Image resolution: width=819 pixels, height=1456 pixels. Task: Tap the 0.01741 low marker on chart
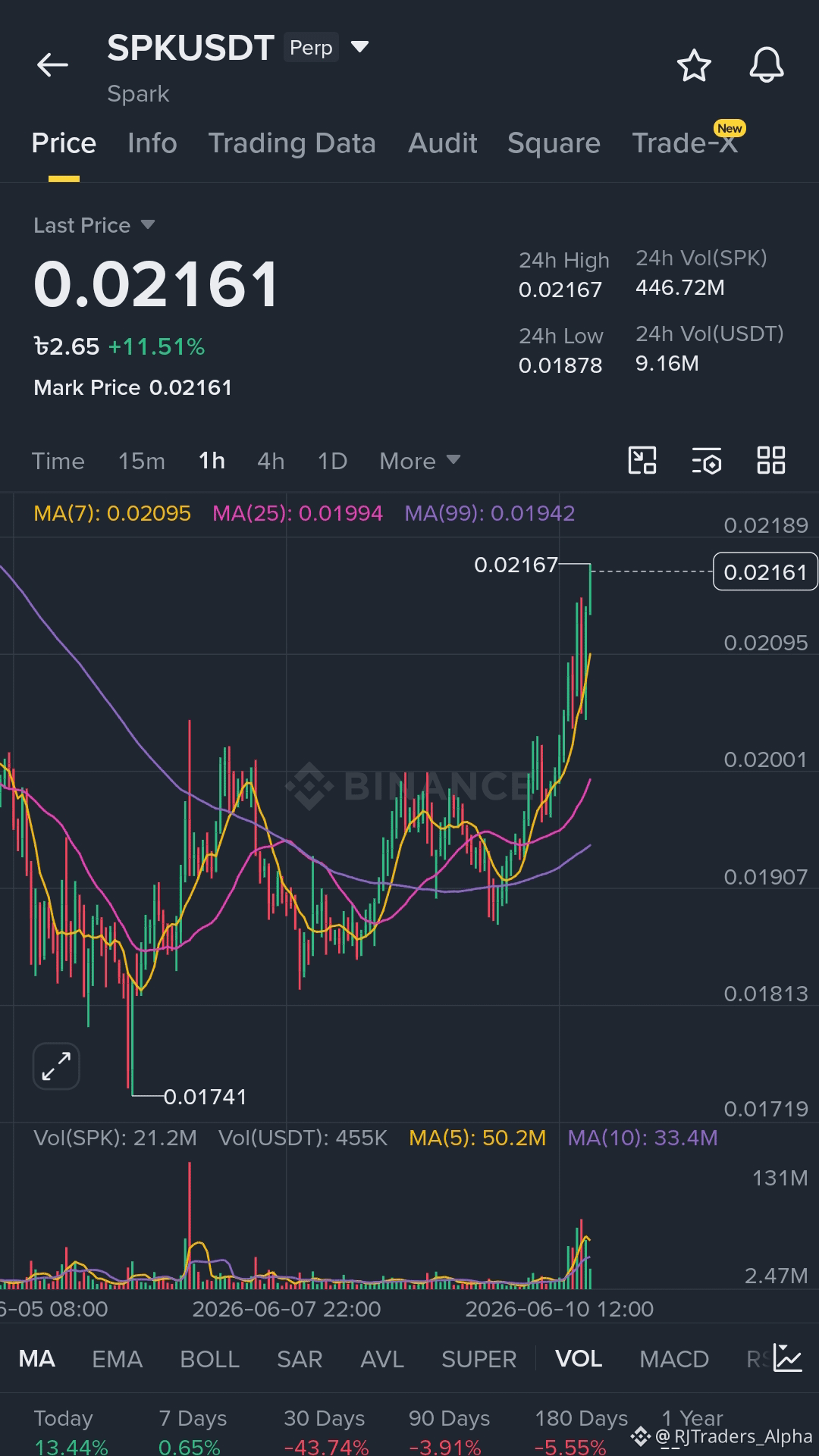(205, 1097)
